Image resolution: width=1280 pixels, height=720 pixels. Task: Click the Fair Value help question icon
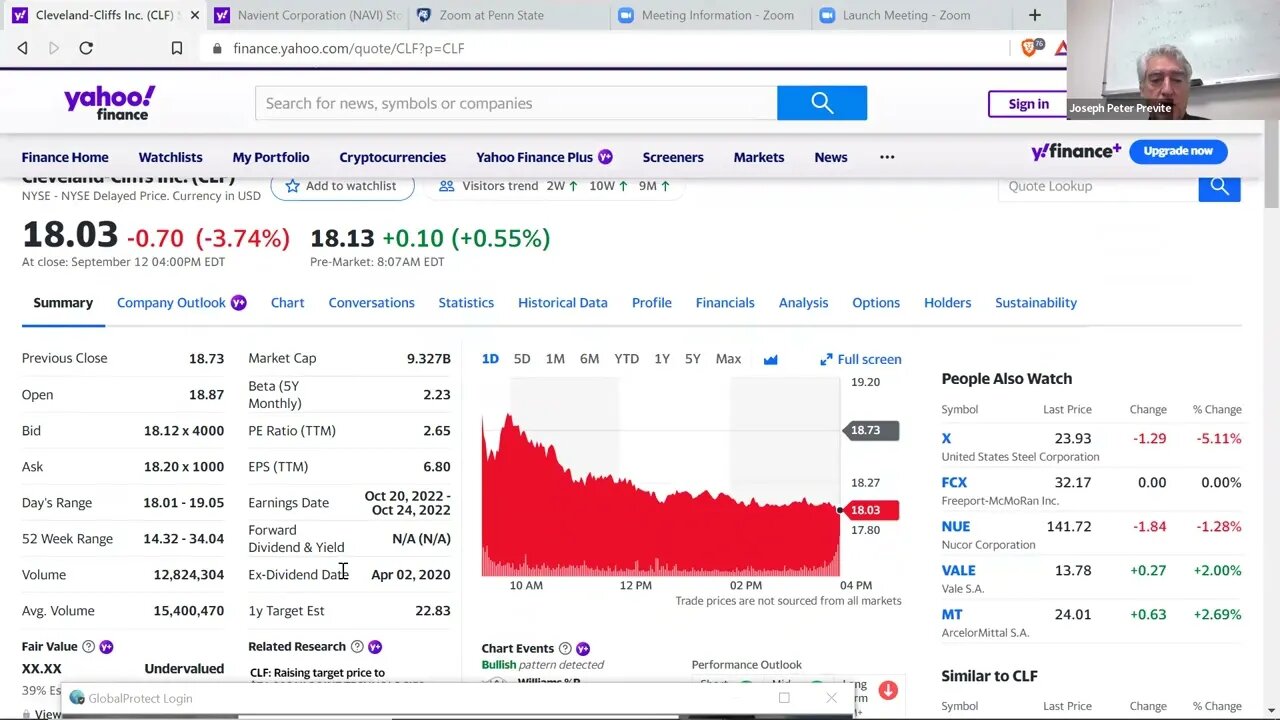[x=88, y=647]
